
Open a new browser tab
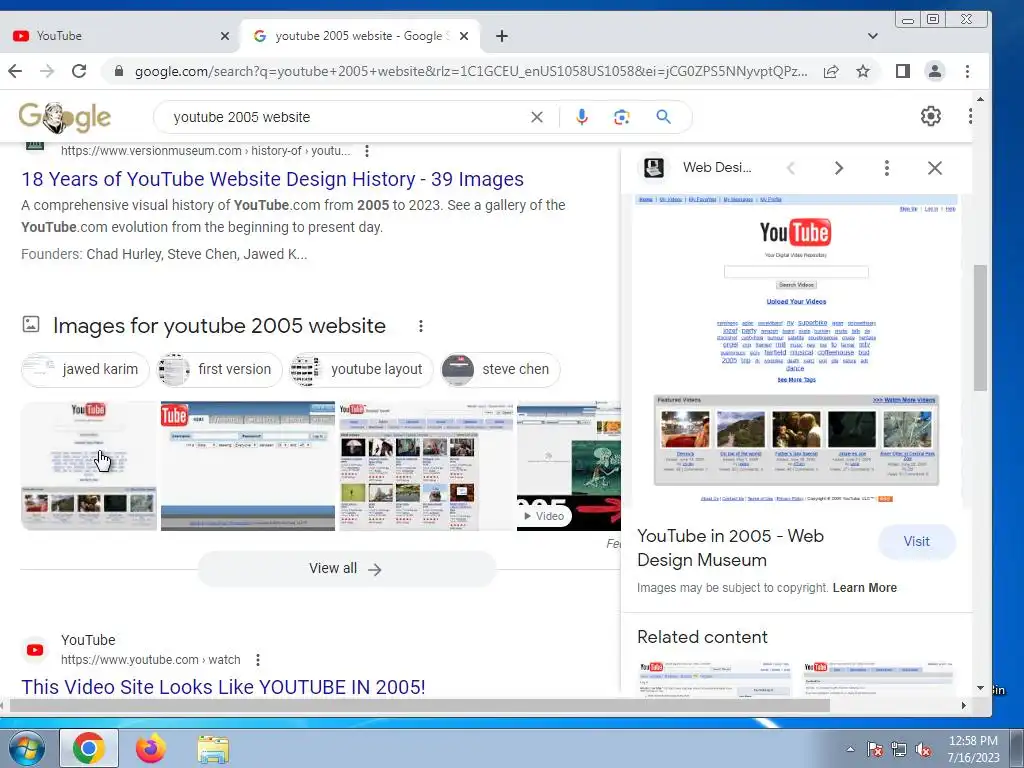[x=502, y=36]
